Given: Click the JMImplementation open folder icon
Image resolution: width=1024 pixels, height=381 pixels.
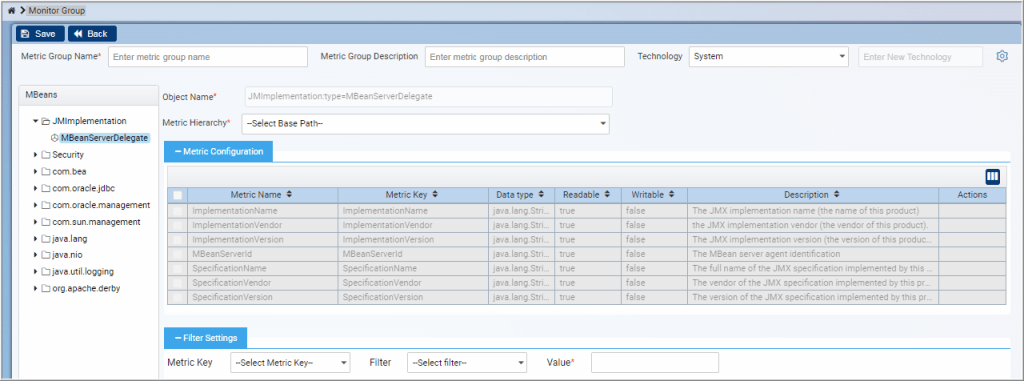Looking at the screenshot, I should tap(46, 121).
